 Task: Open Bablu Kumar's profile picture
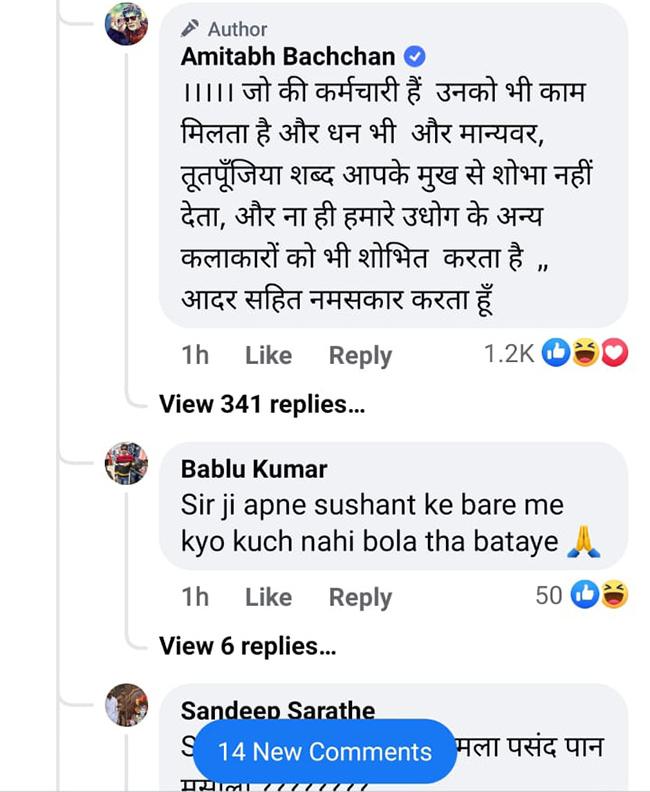[127, 464]
